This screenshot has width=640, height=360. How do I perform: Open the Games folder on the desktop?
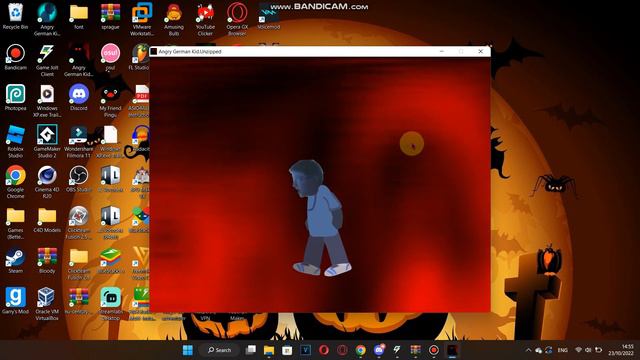(x=16, y=222)
